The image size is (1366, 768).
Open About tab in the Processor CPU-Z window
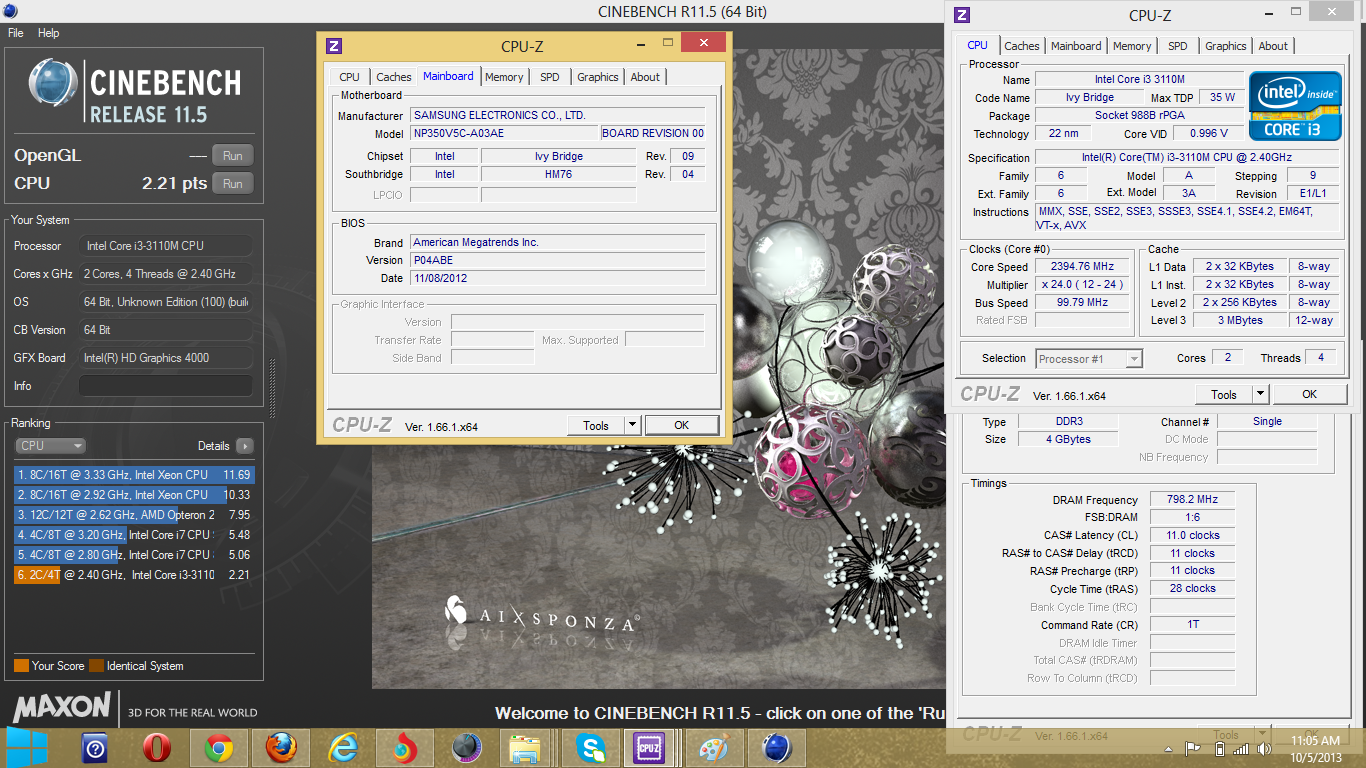tap(1273, 46)
